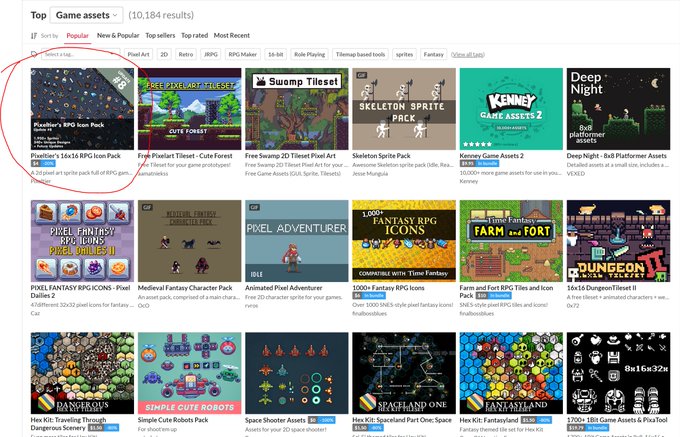The height and width of the screenshot is (437, 680).
Task: Filter by the sprites tag
Action: [x=404, y=54]
